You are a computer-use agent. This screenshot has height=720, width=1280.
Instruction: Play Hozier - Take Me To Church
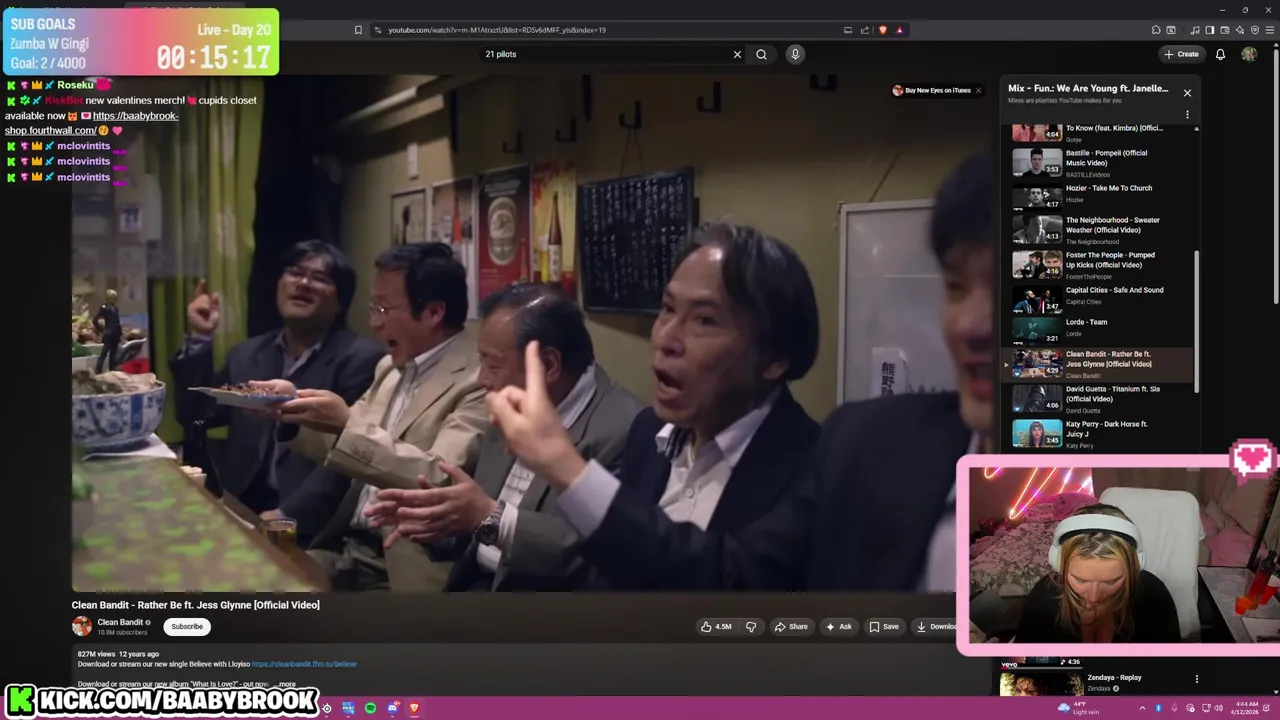point(1100,194)
